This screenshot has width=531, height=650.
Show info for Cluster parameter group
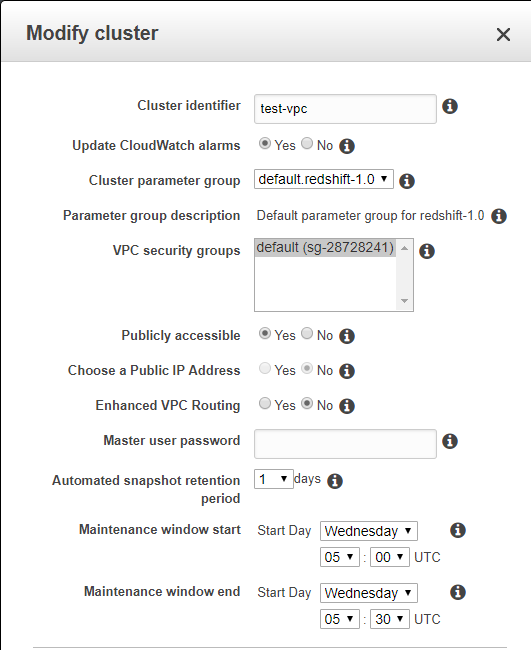click(407, 181)
